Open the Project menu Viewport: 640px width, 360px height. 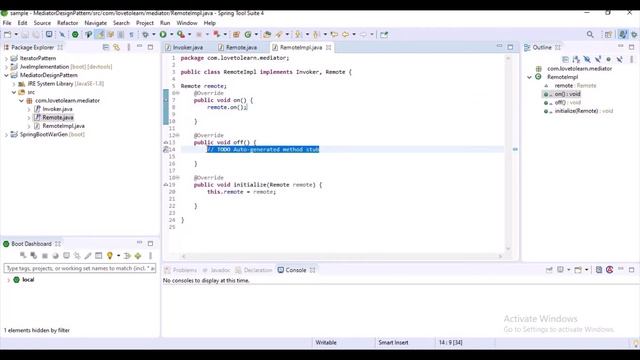click(x=144, y=23)
